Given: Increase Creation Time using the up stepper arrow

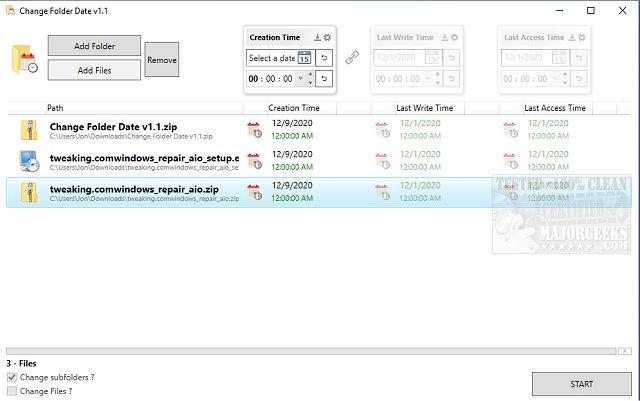Looking at the screenshot, I should coord(310,75).
